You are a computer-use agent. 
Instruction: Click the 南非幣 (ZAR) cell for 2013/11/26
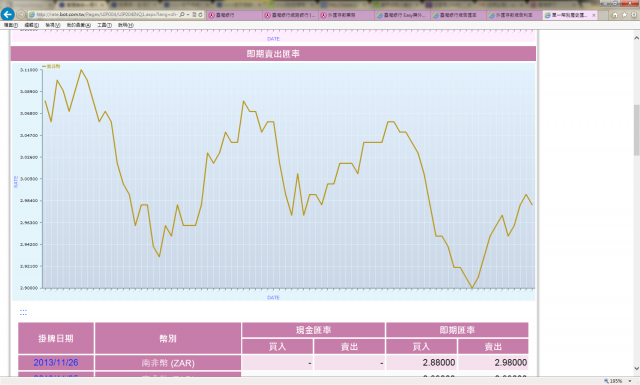click(x=168, y=363)
